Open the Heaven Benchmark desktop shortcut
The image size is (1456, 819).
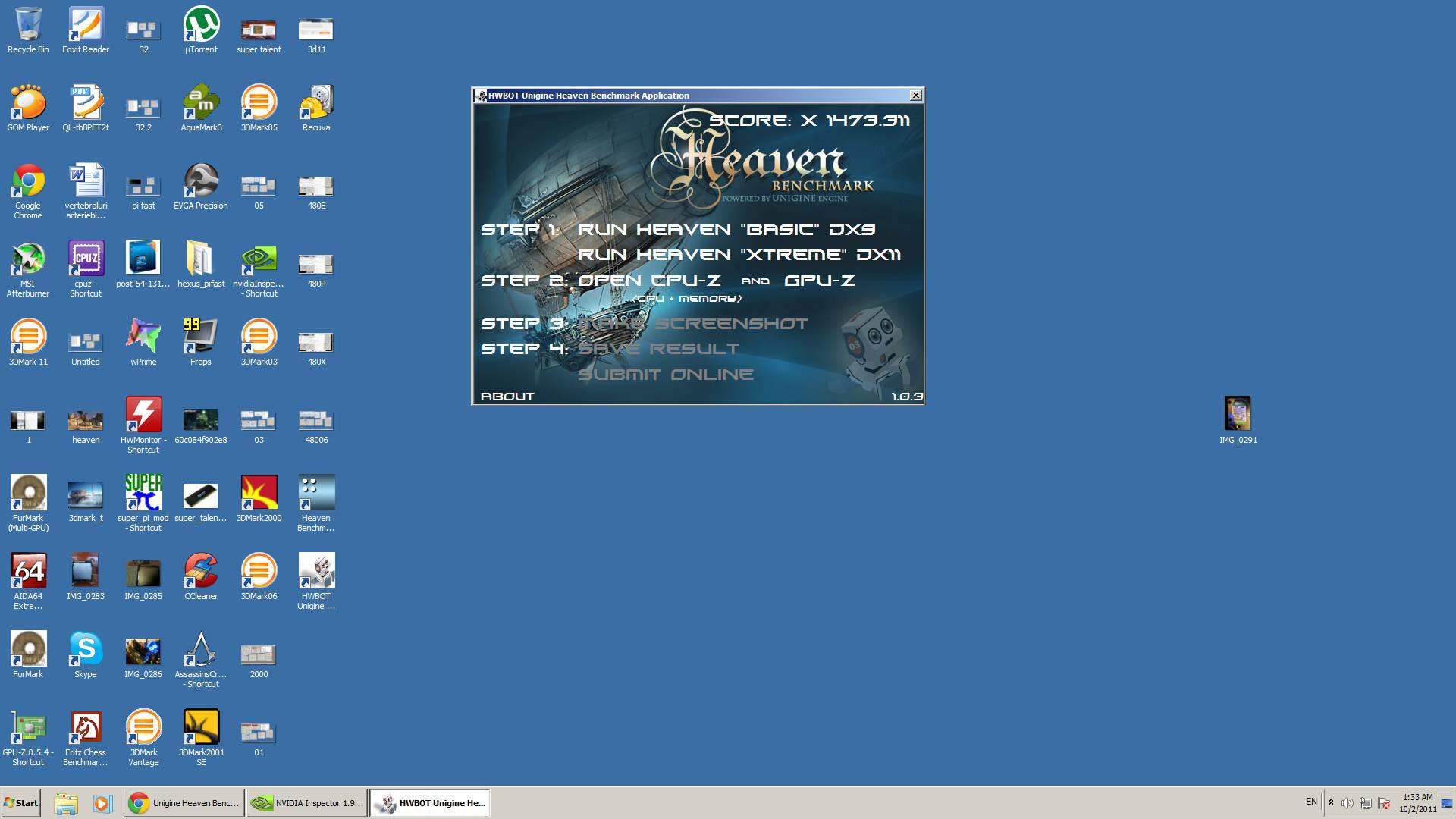pos(316,504)
